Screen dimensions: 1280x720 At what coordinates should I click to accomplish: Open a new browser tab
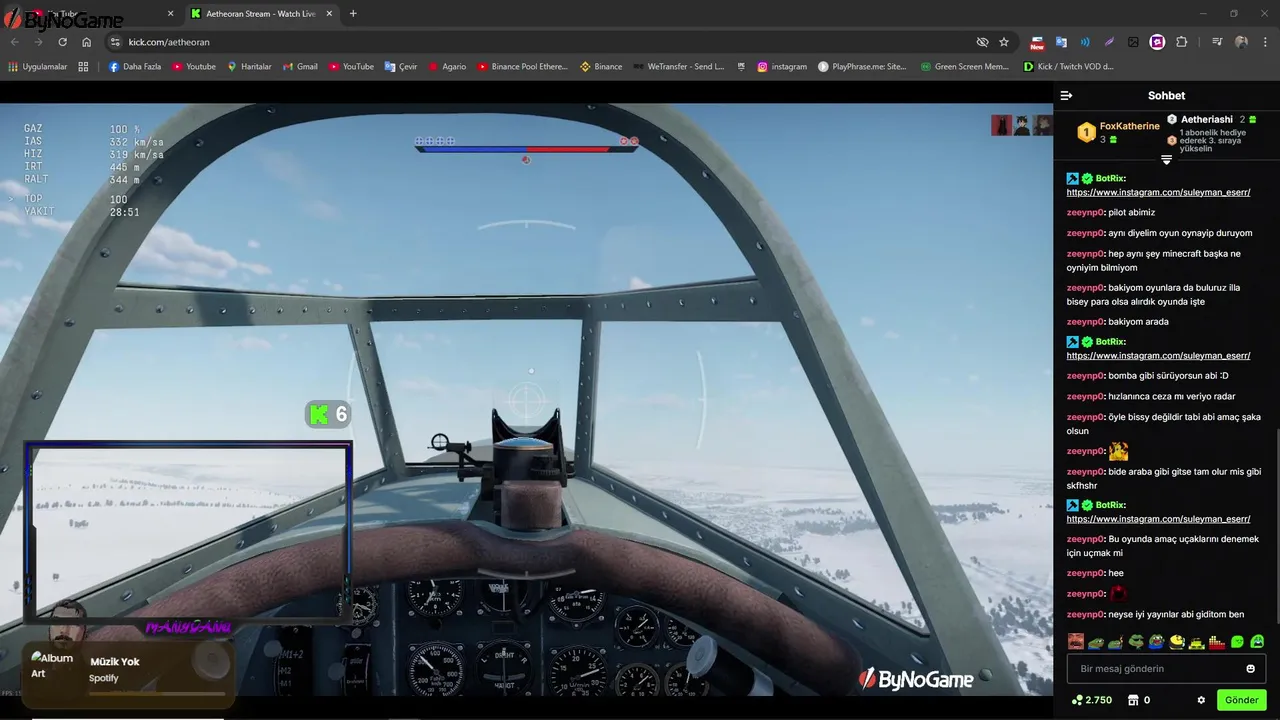(353, 14)
